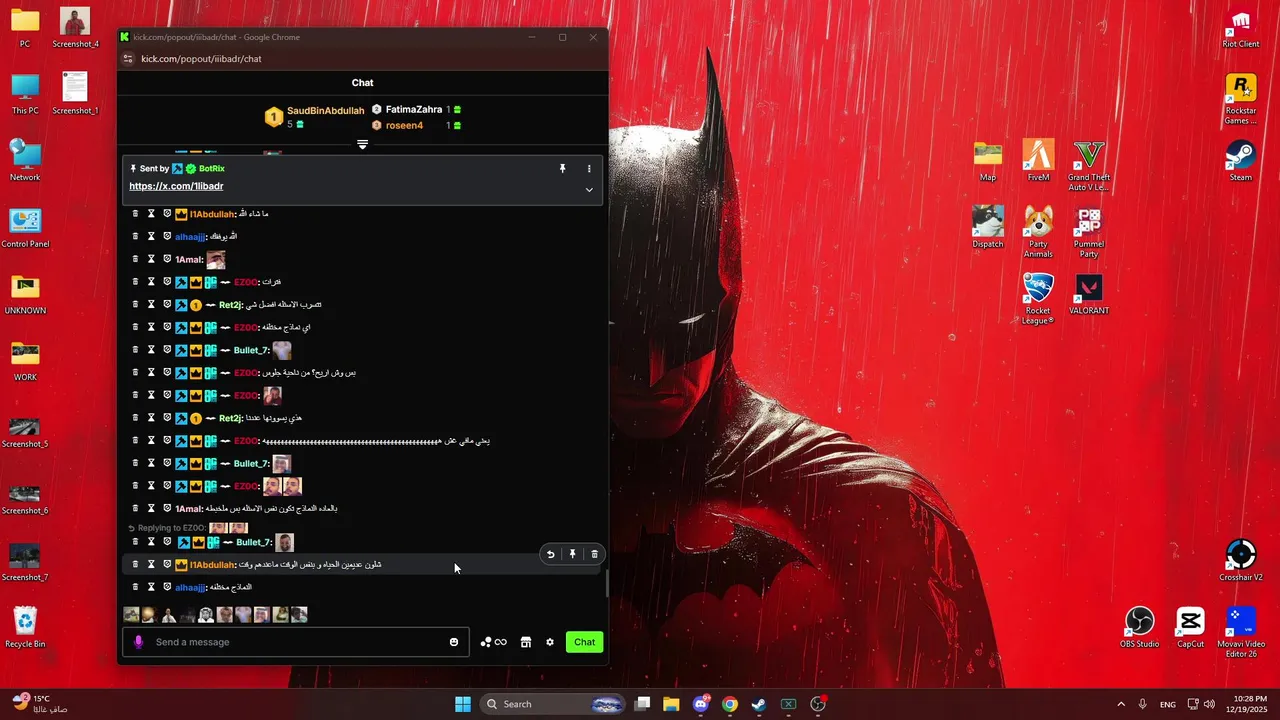
Task: Click the kick.com popout URL address
Action: click(201, 59)
